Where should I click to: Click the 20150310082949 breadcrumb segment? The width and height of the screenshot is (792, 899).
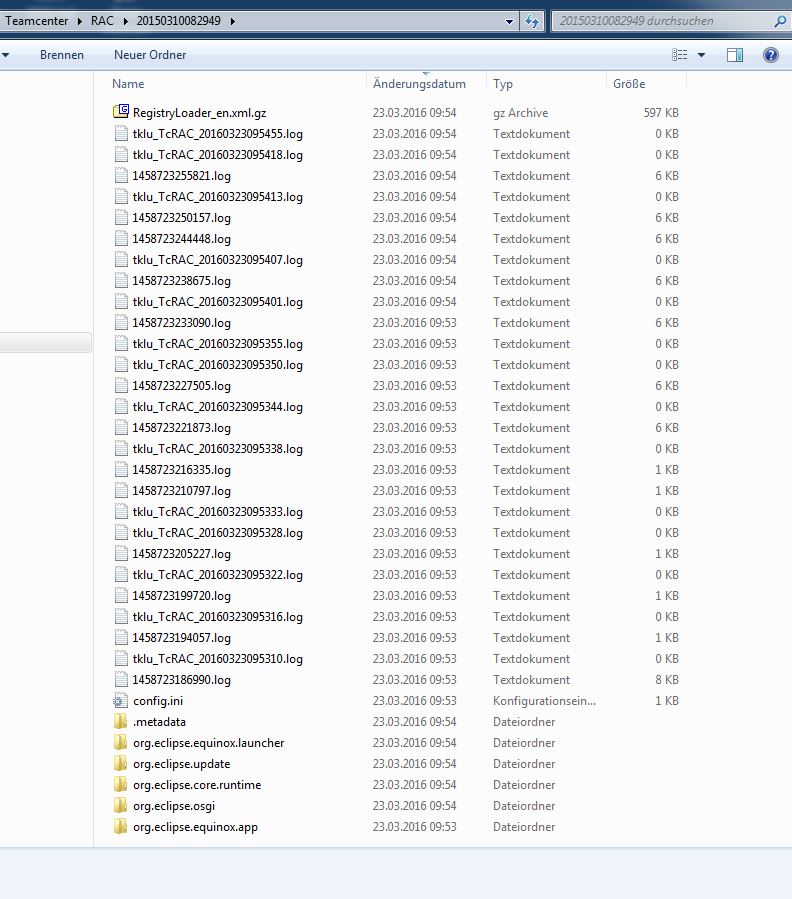[x=178, y=21]
